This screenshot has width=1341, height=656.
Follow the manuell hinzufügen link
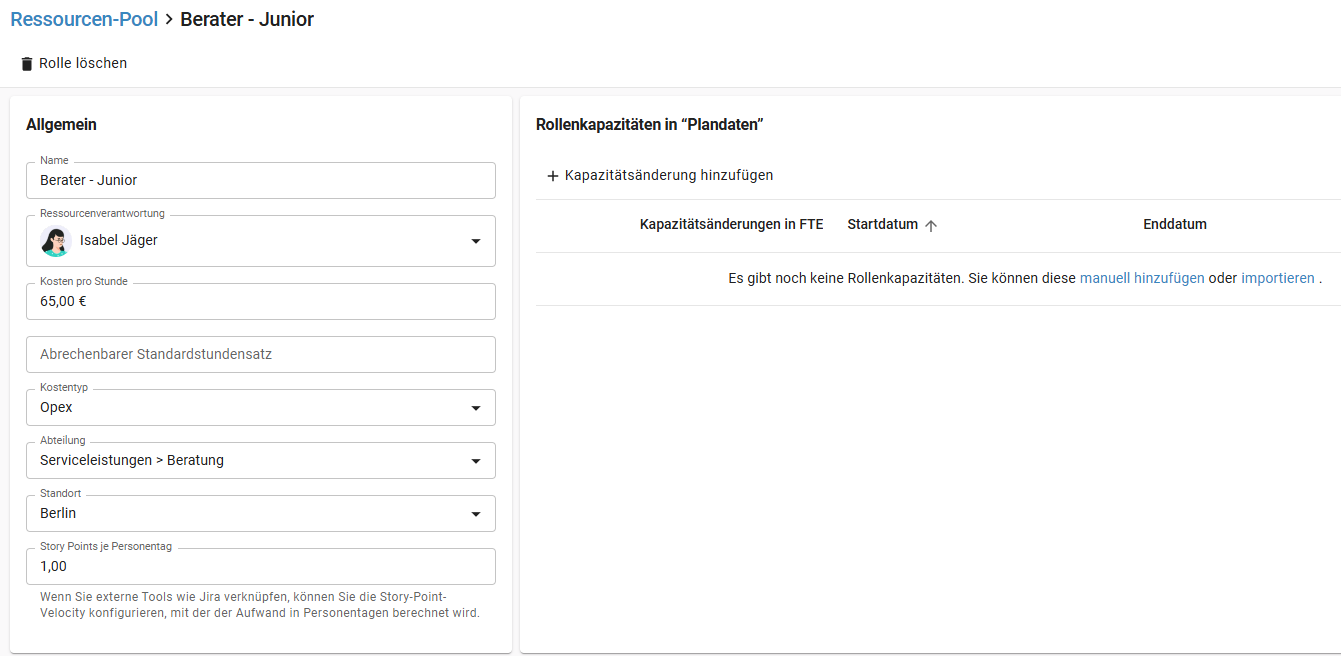point(1142,278)
